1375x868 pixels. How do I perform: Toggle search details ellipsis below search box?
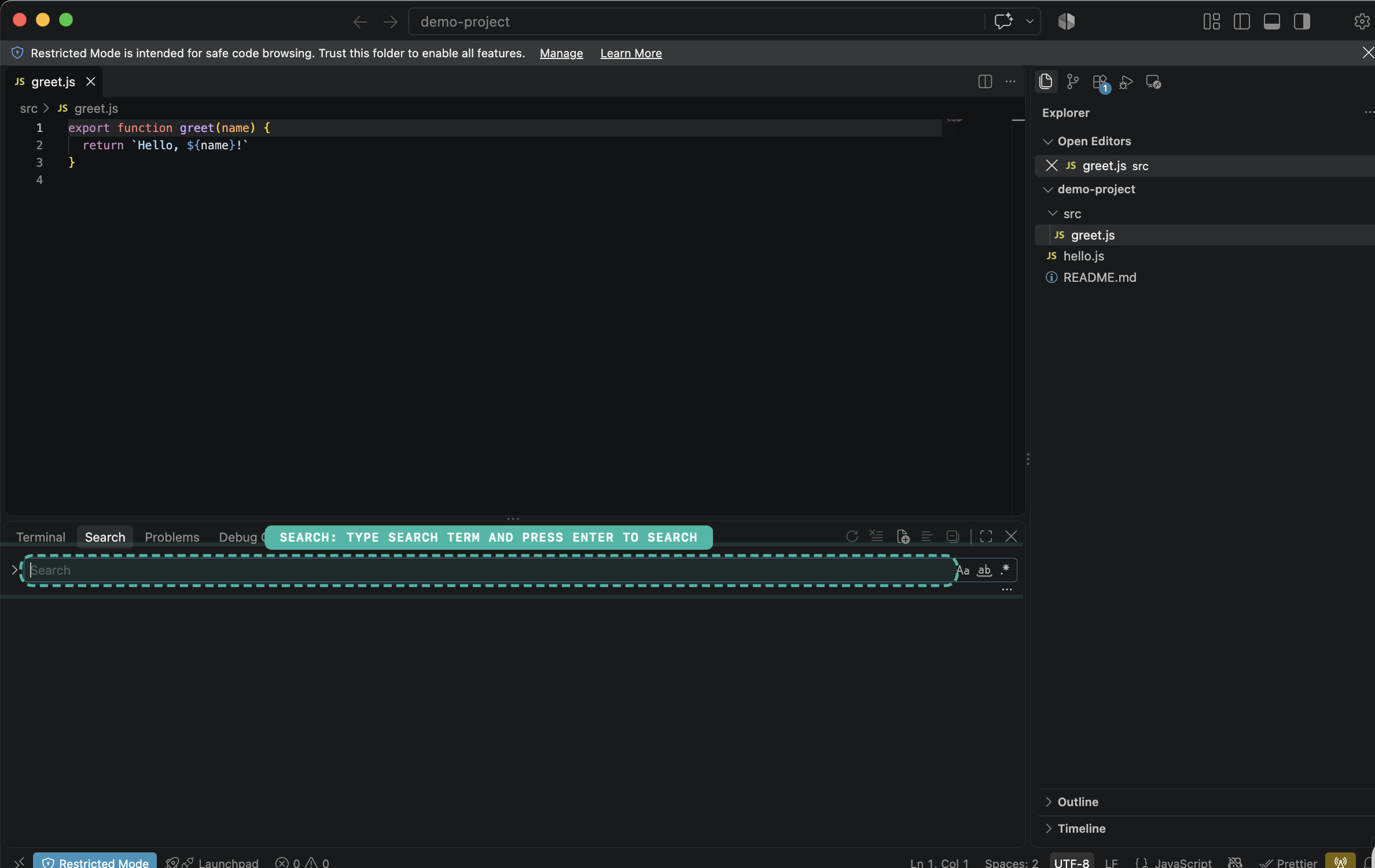1007,590
